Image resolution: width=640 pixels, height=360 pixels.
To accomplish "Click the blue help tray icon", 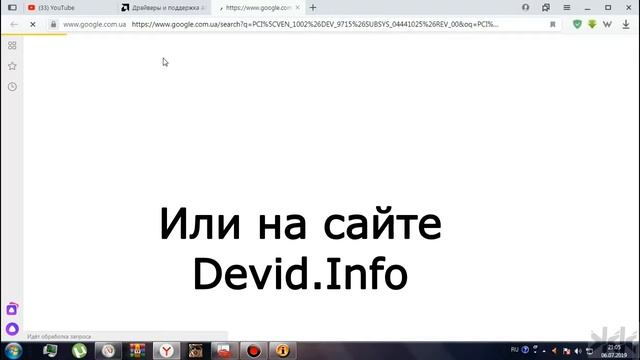I will tap(525, 350).
